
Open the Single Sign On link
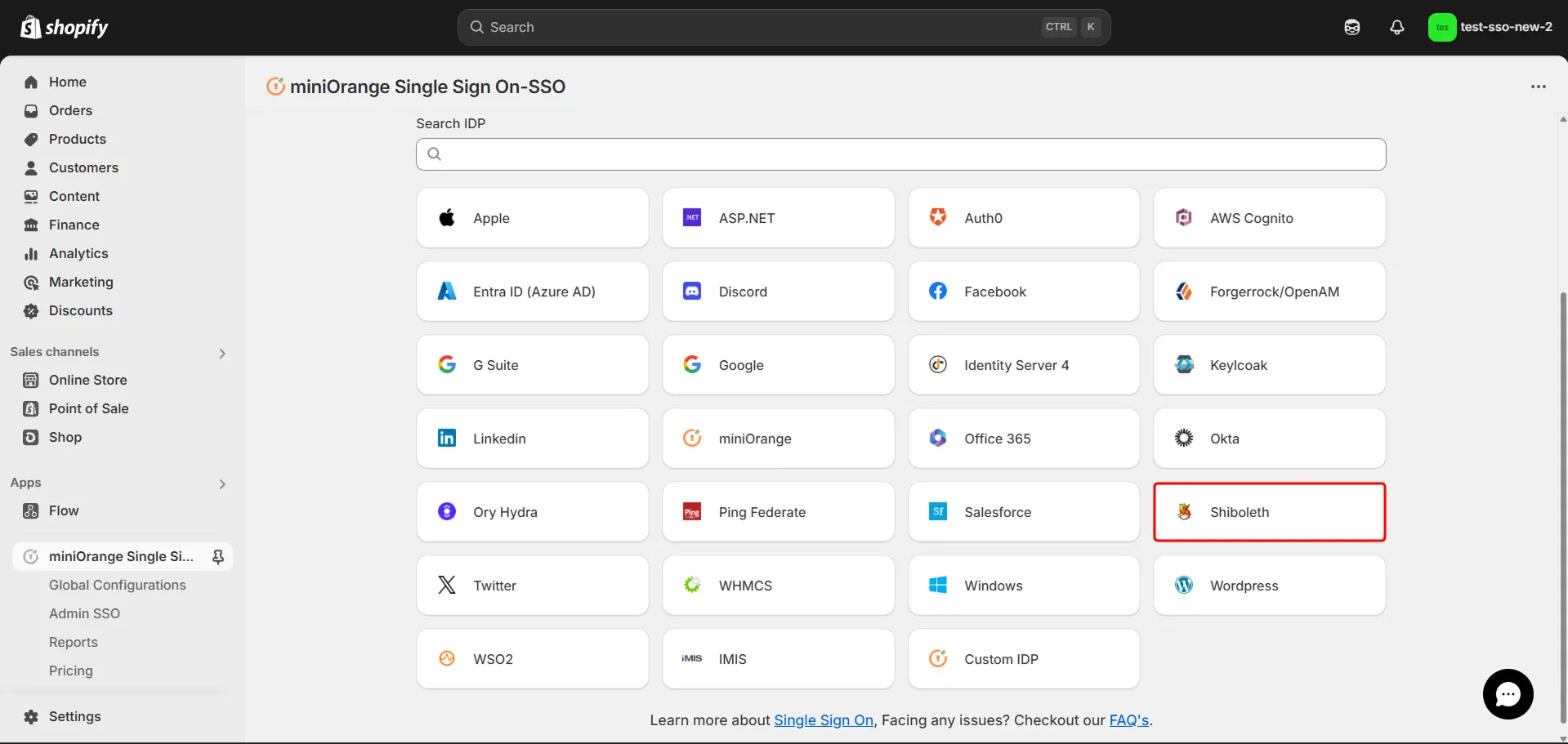824,720
